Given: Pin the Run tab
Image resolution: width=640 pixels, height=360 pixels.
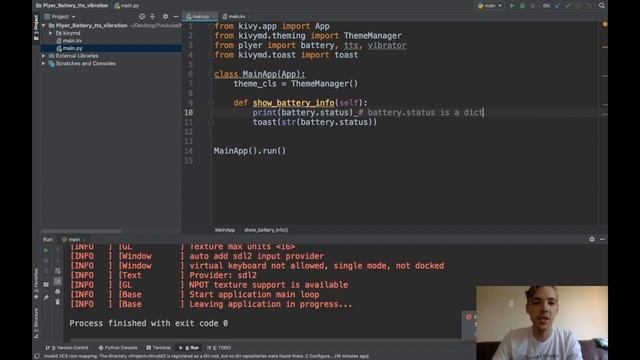Looking at the screenshot, I should click(x=46, y=298).
